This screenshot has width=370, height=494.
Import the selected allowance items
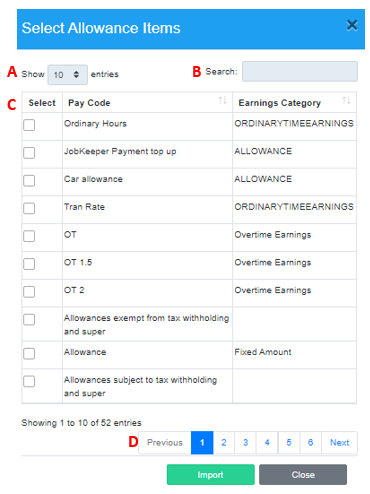click(211, 475)
